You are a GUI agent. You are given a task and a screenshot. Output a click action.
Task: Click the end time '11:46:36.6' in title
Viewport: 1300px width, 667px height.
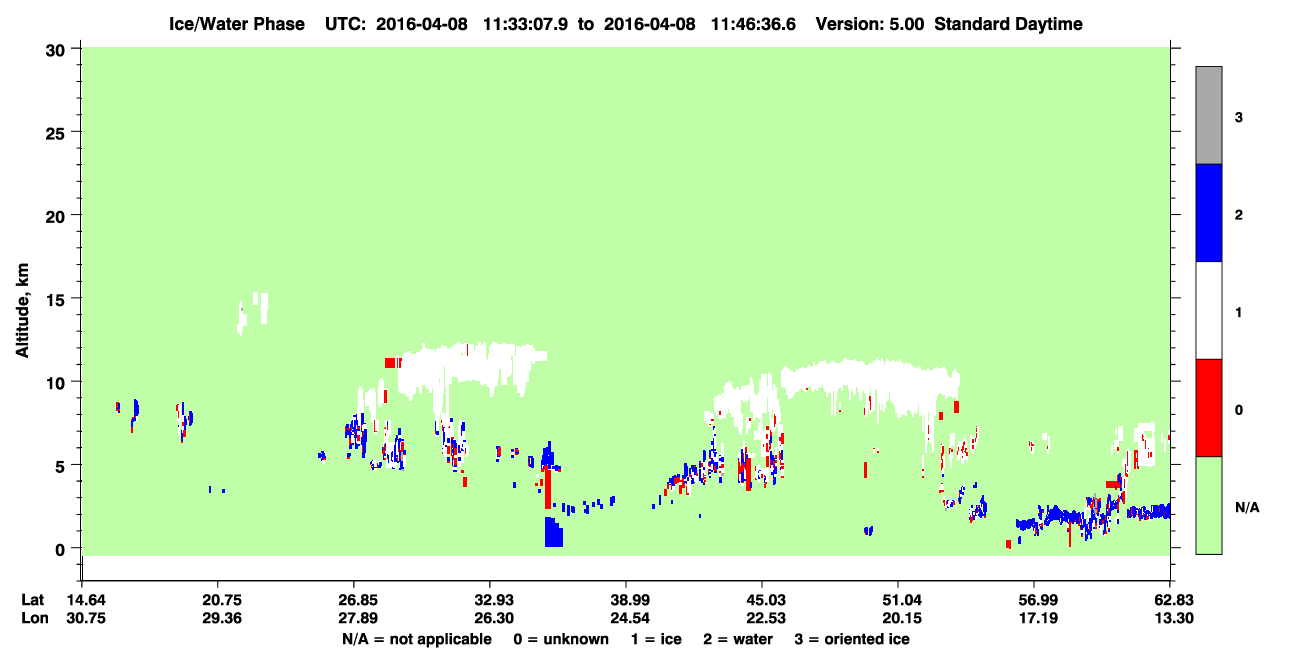(x=755, y=24)
